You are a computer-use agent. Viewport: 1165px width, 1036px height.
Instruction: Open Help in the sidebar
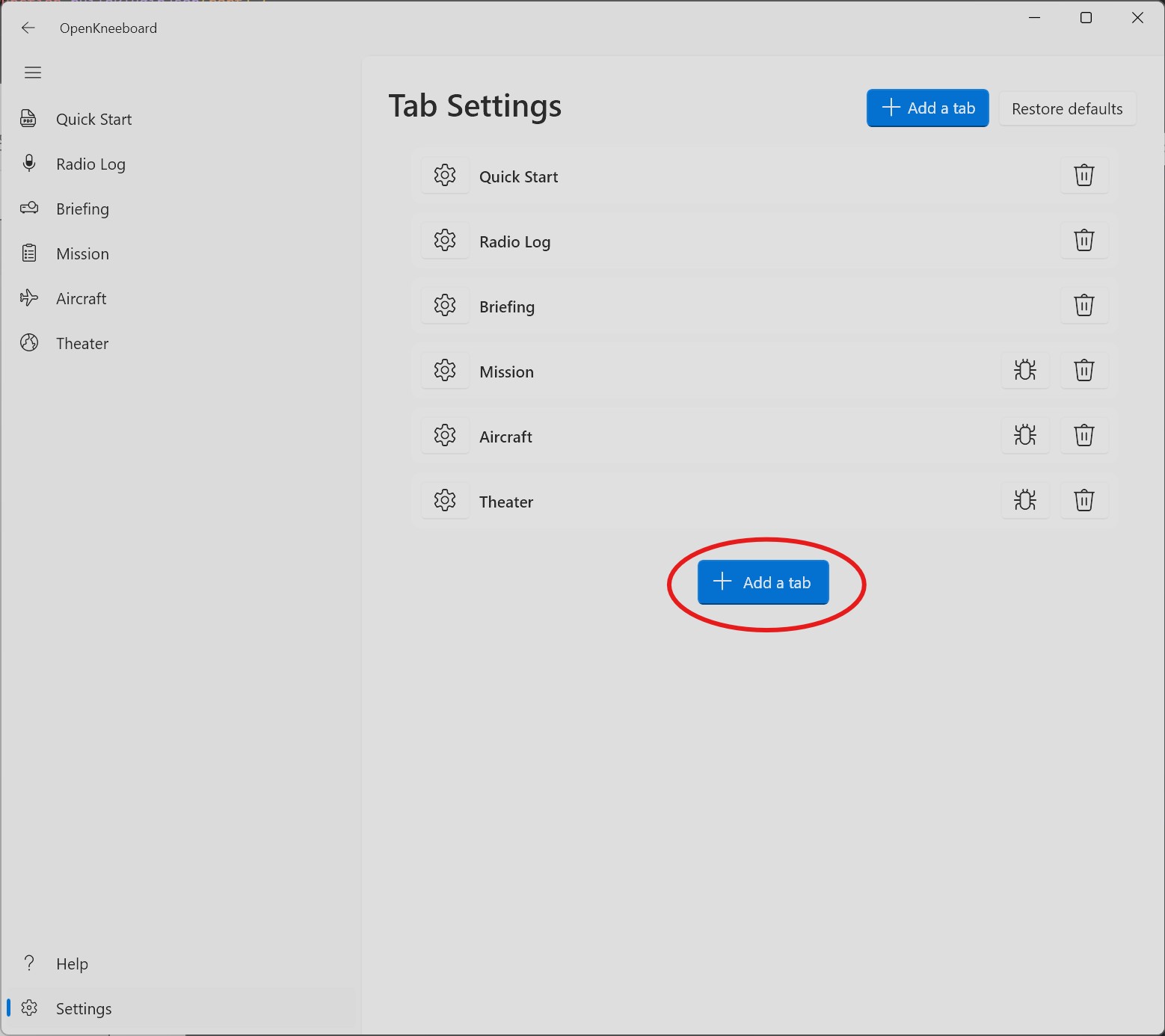pos(181,964)
